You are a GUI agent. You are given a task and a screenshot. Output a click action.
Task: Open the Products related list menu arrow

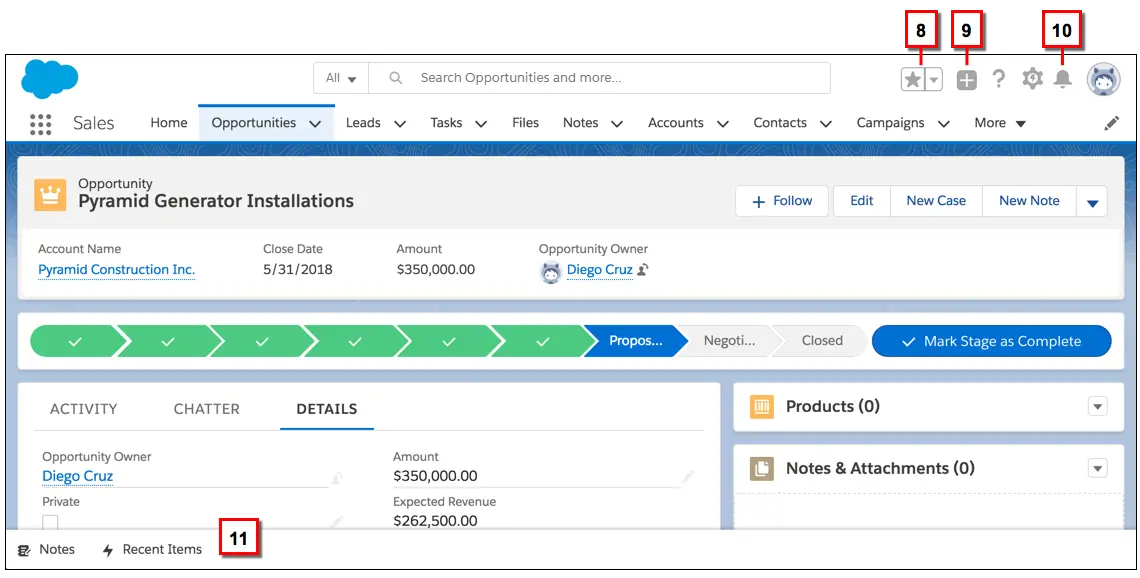coord(1098,406)
